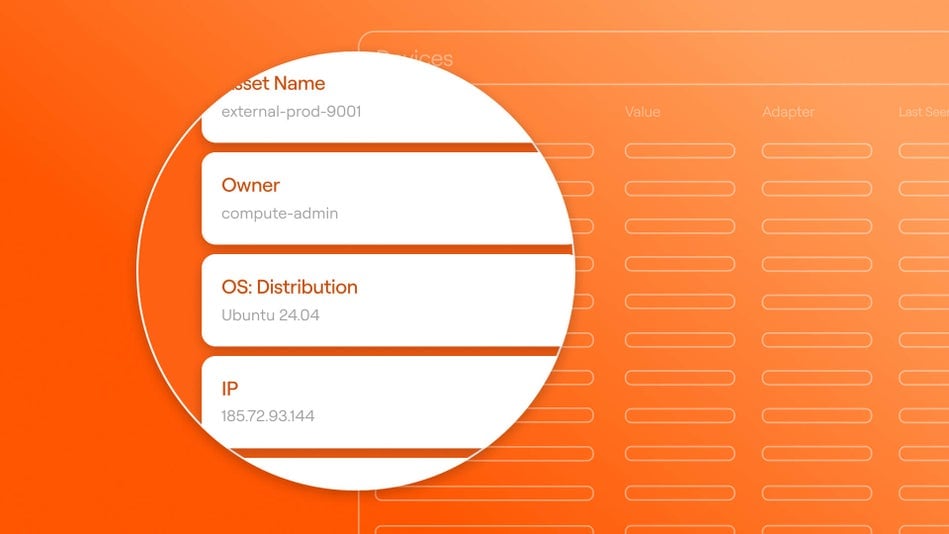Viewport: 949px width, 534px height.
Task: Select the 185.72.93.144 IP address
Action: tap(267, 416)
